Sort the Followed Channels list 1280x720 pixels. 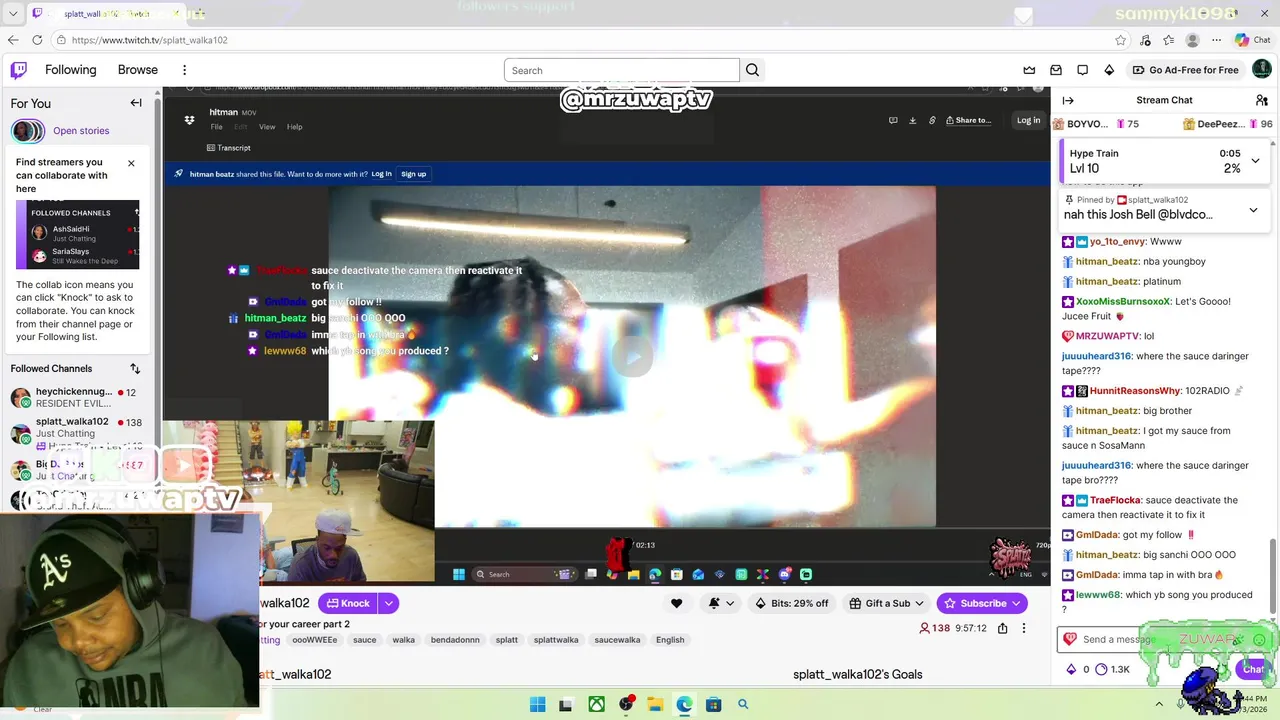click(x=135, y=369)
